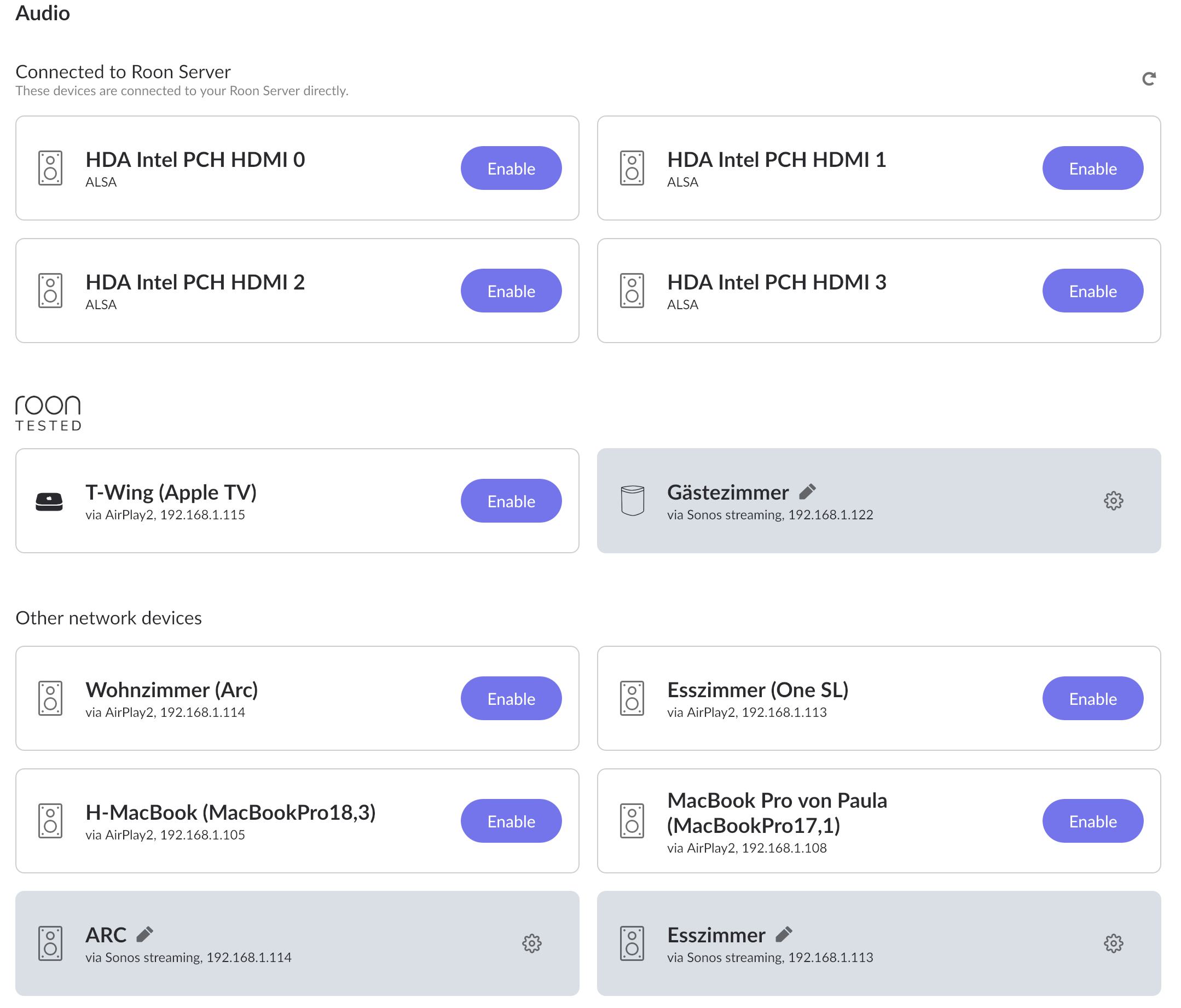Click the Apple TV device icon

tap(50, 501)
